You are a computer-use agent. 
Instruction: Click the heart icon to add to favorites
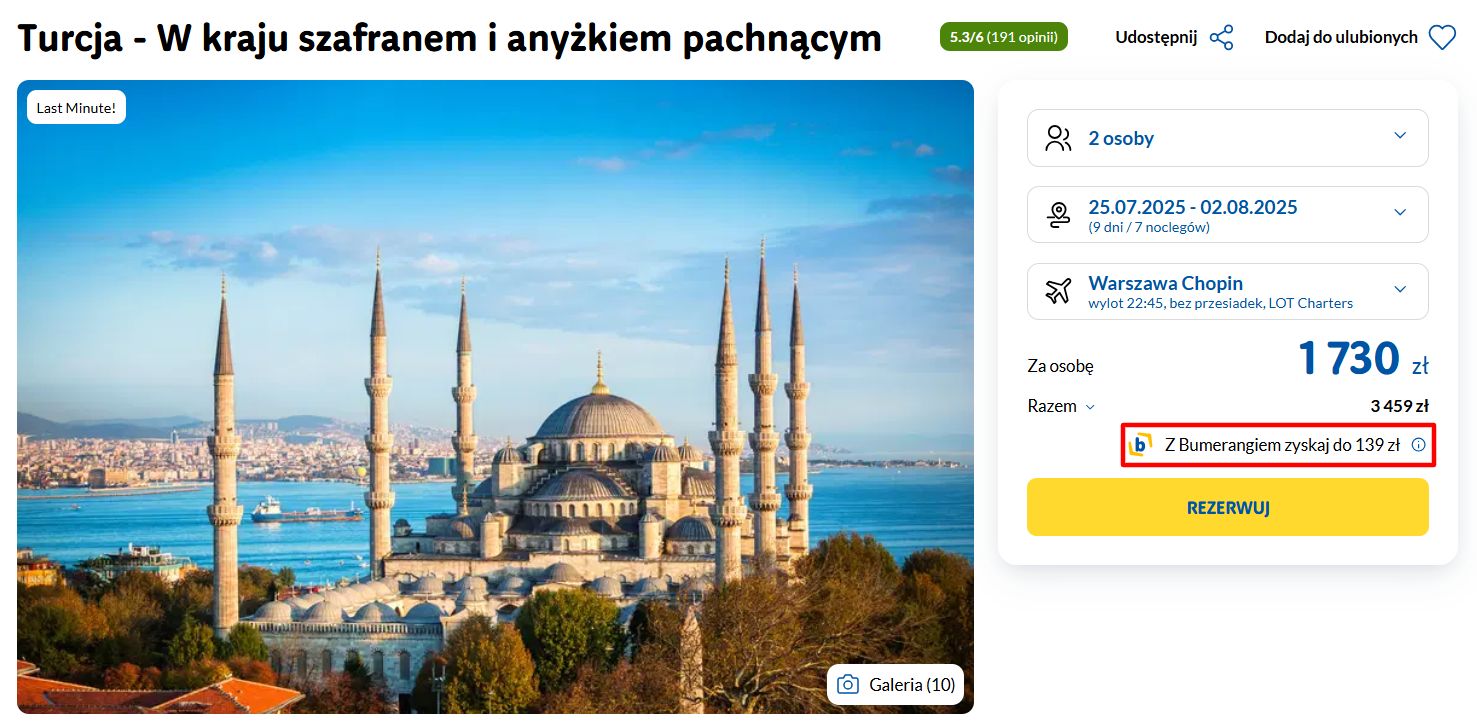coord(1442,38)
